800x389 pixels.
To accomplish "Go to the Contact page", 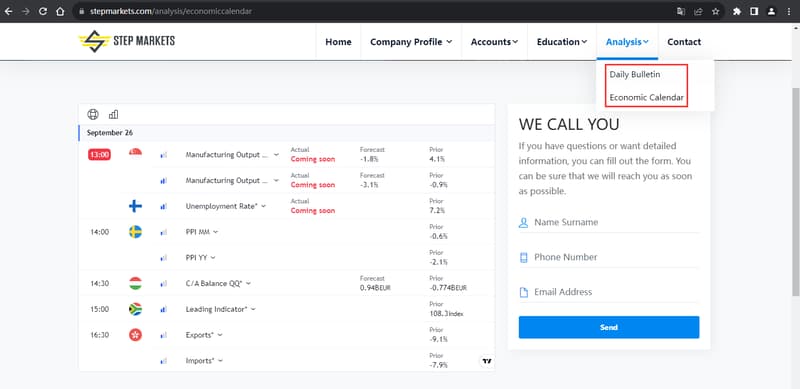I will (684, 42).
